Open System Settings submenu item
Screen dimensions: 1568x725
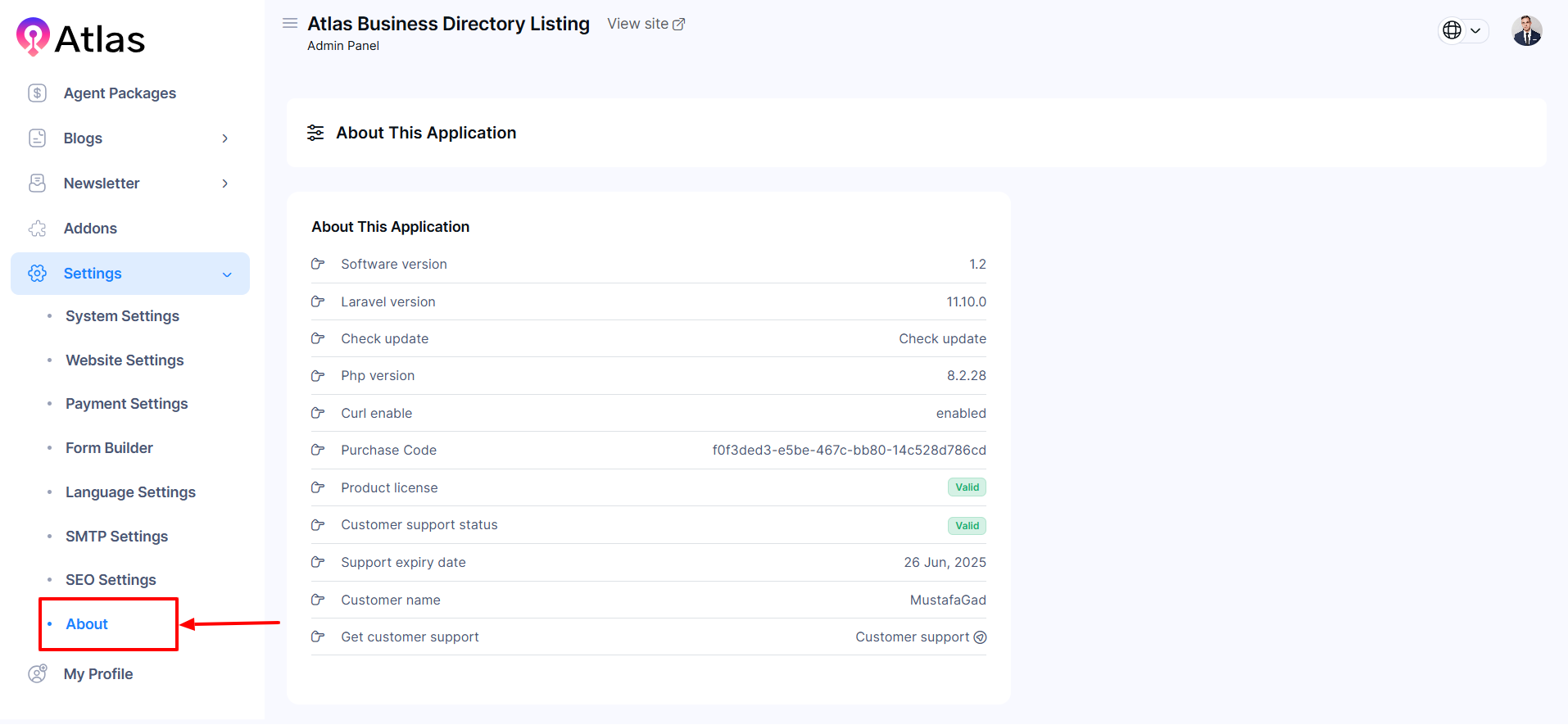122,316
